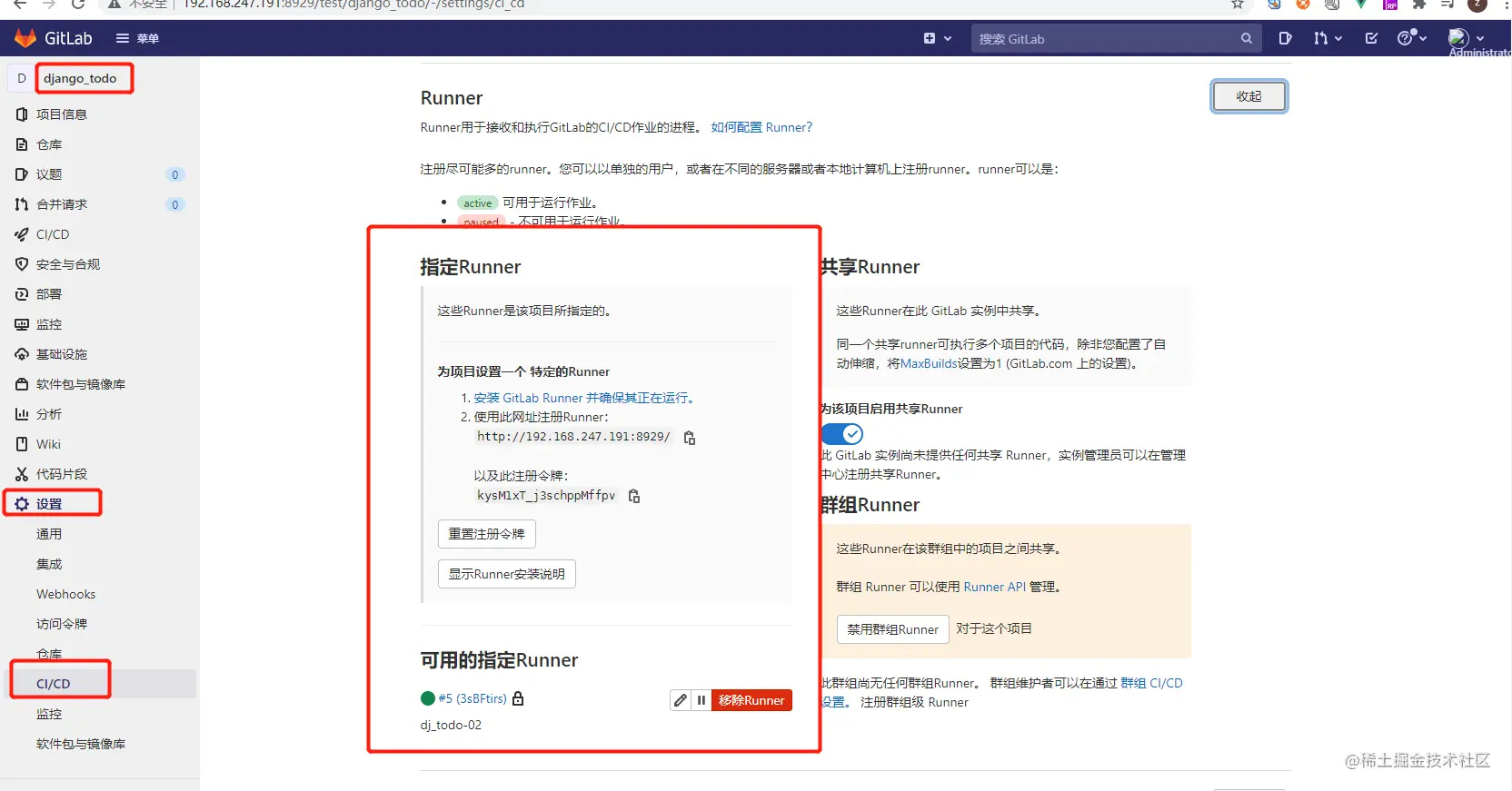Toggle shared runners for this project
Screen dimensions: 1512x791
842,434
